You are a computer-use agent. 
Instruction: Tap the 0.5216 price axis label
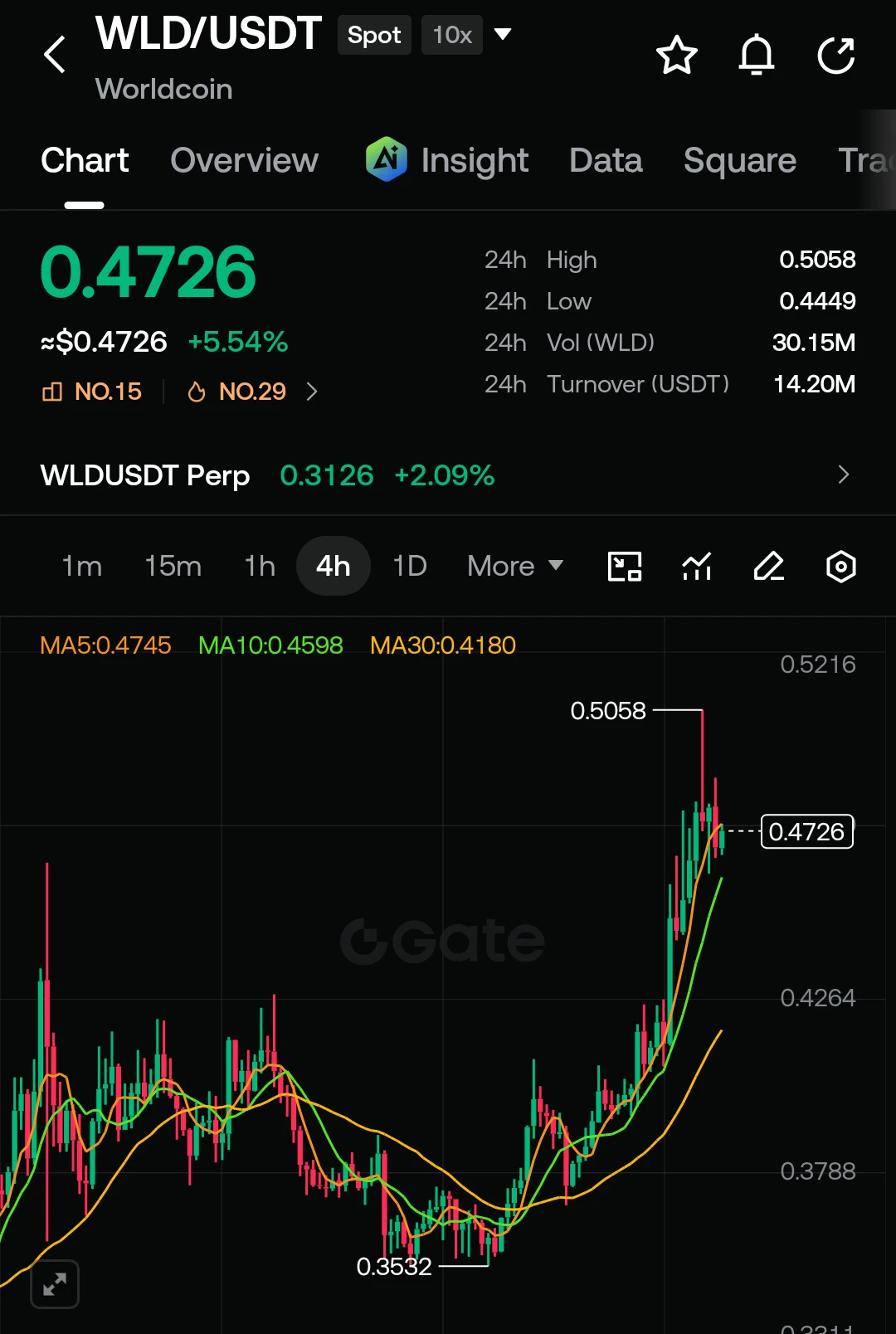pos(818,665)
